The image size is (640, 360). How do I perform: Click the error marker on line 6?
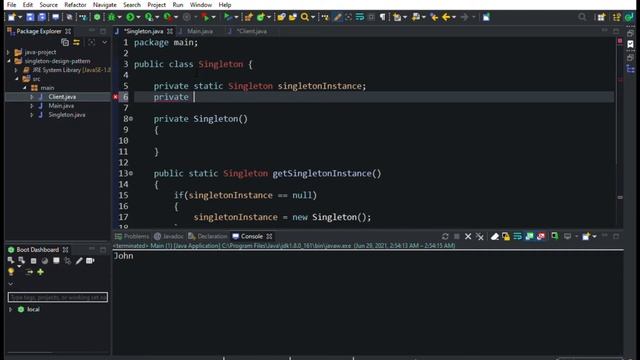click(x=116, y=97)
